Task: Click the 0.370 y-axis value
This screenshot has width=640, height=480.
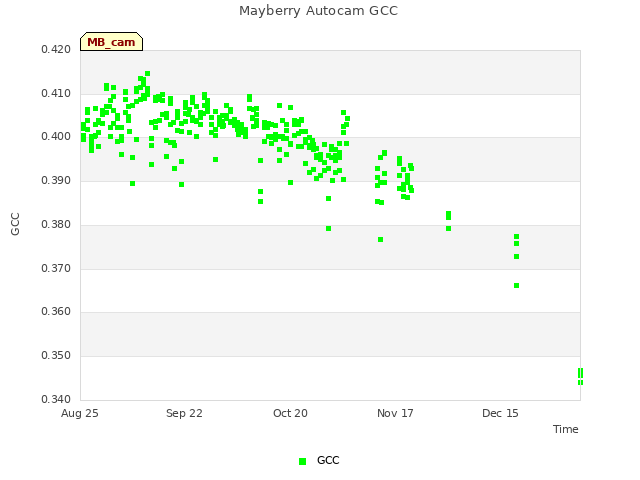Action: click(x=56, y=268)
